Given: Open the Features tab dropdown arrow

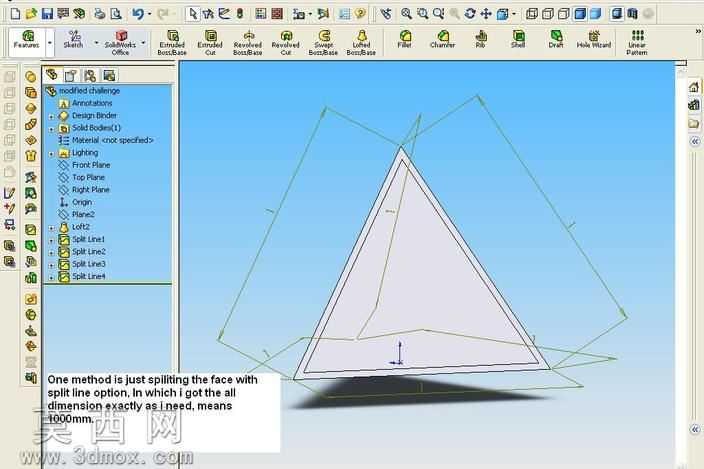Looking at the screenshot, I should pyautogui.click(x=50, y=43).
